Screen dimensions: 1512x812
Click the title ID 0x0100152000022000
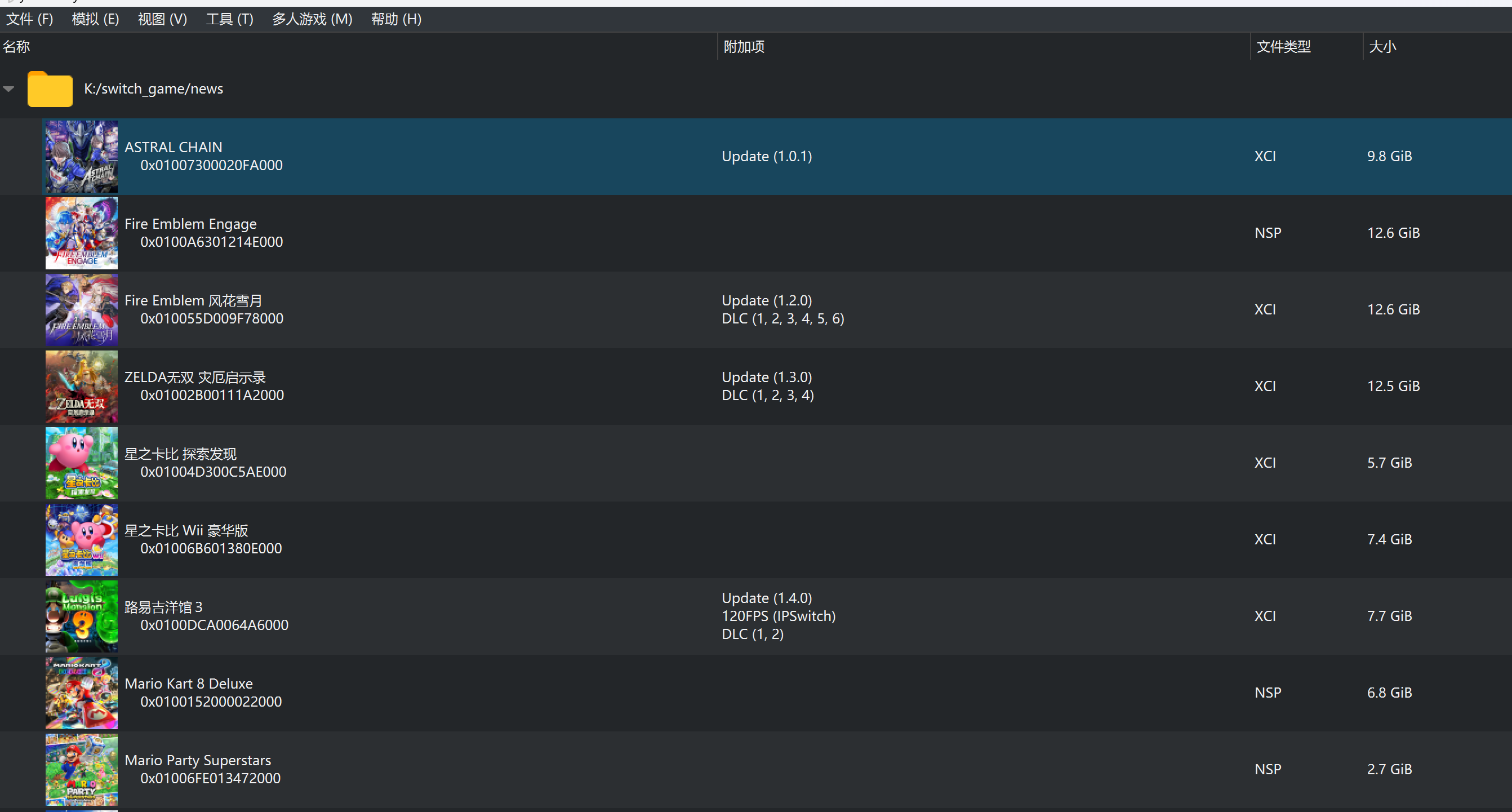point(211,702)
